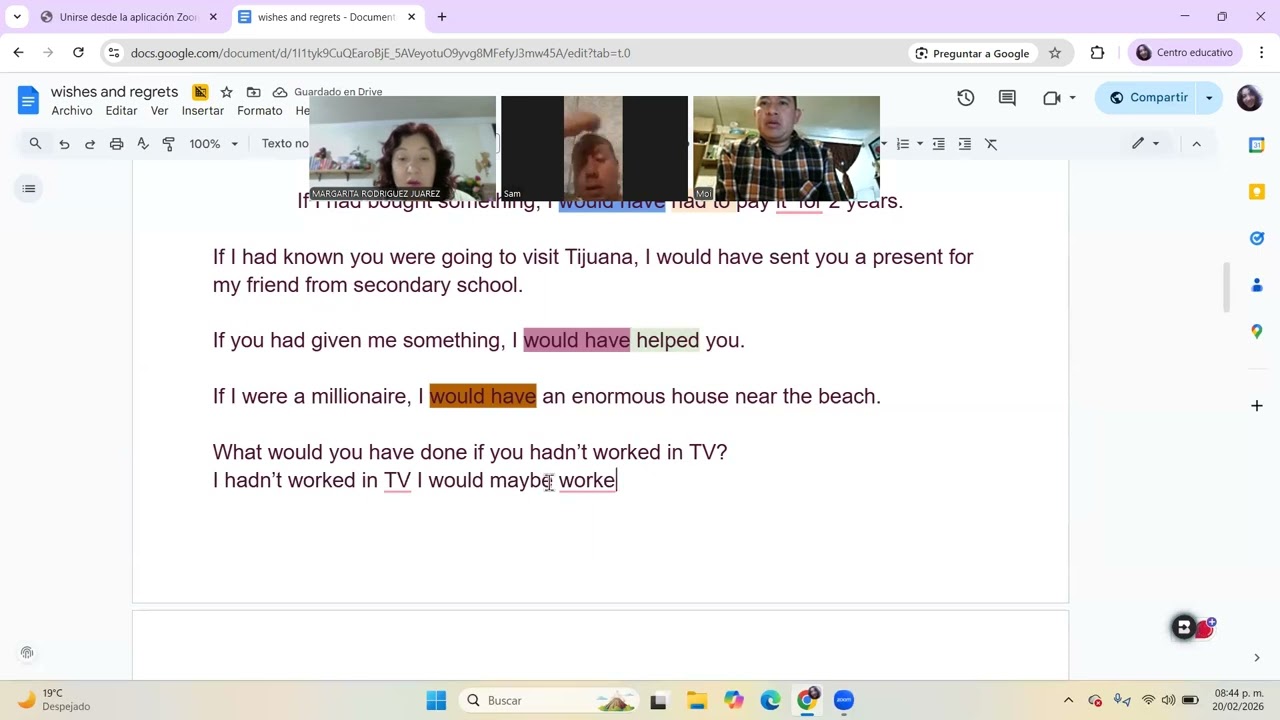Open the Chrome three-dot menu
The image size is (1280, 720).
click(1260, 53)
